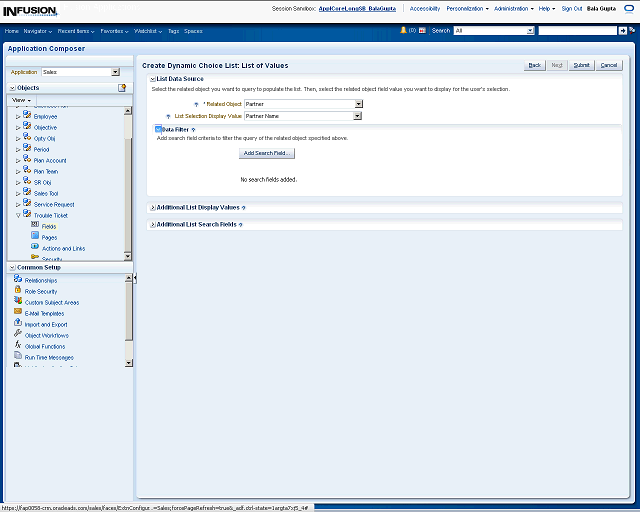Screen dimensions: 640x512
Task: Open the List Selection Display Value dropdown
Action: click(x=358, y=116)
